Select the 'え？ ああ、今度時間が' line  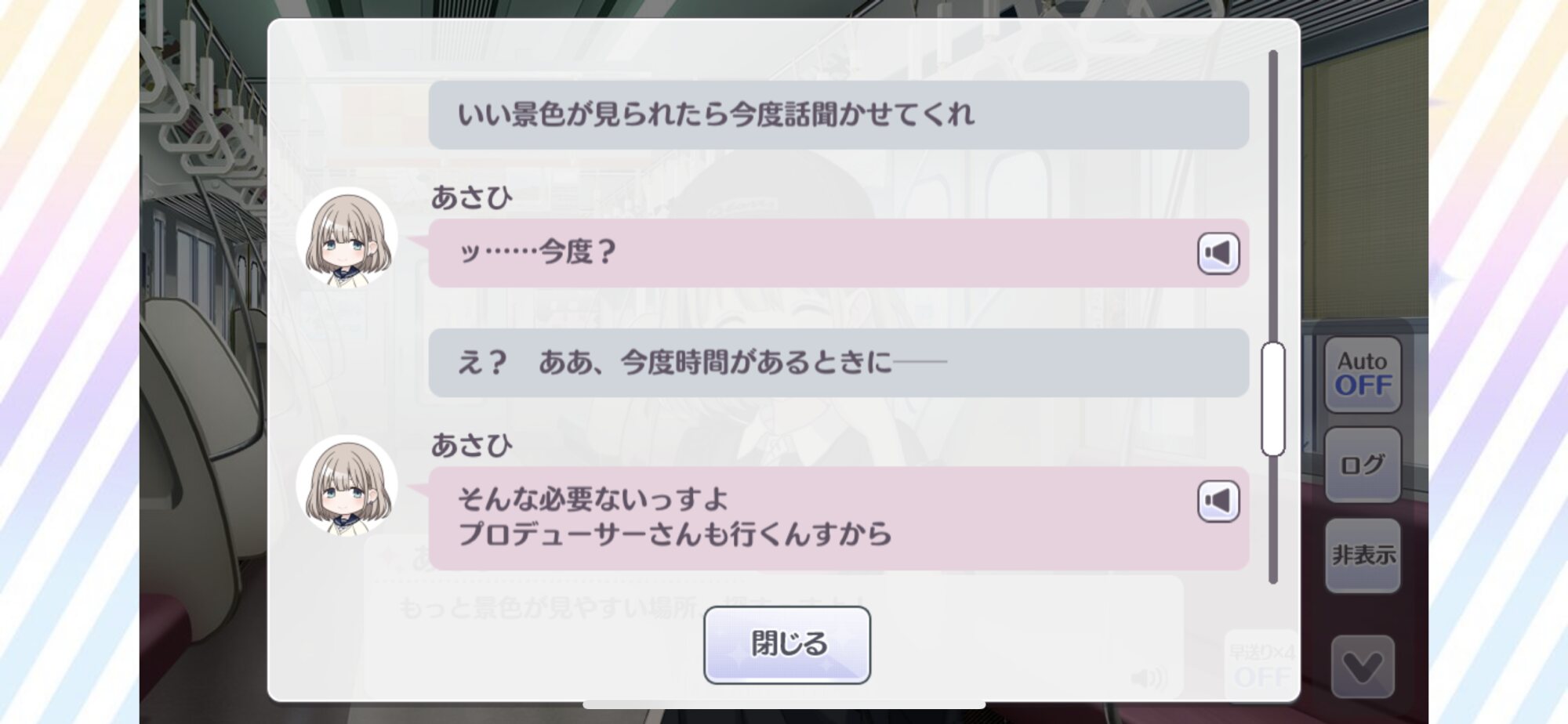coord(838,363)
